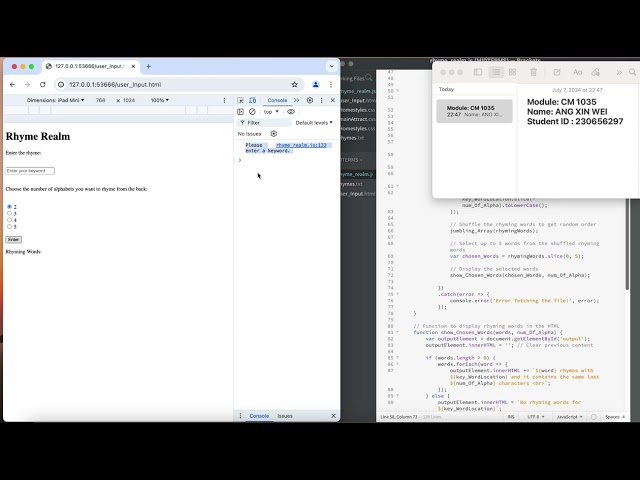
Task: Select the Module: CM 1035 note
Action: 474,111
